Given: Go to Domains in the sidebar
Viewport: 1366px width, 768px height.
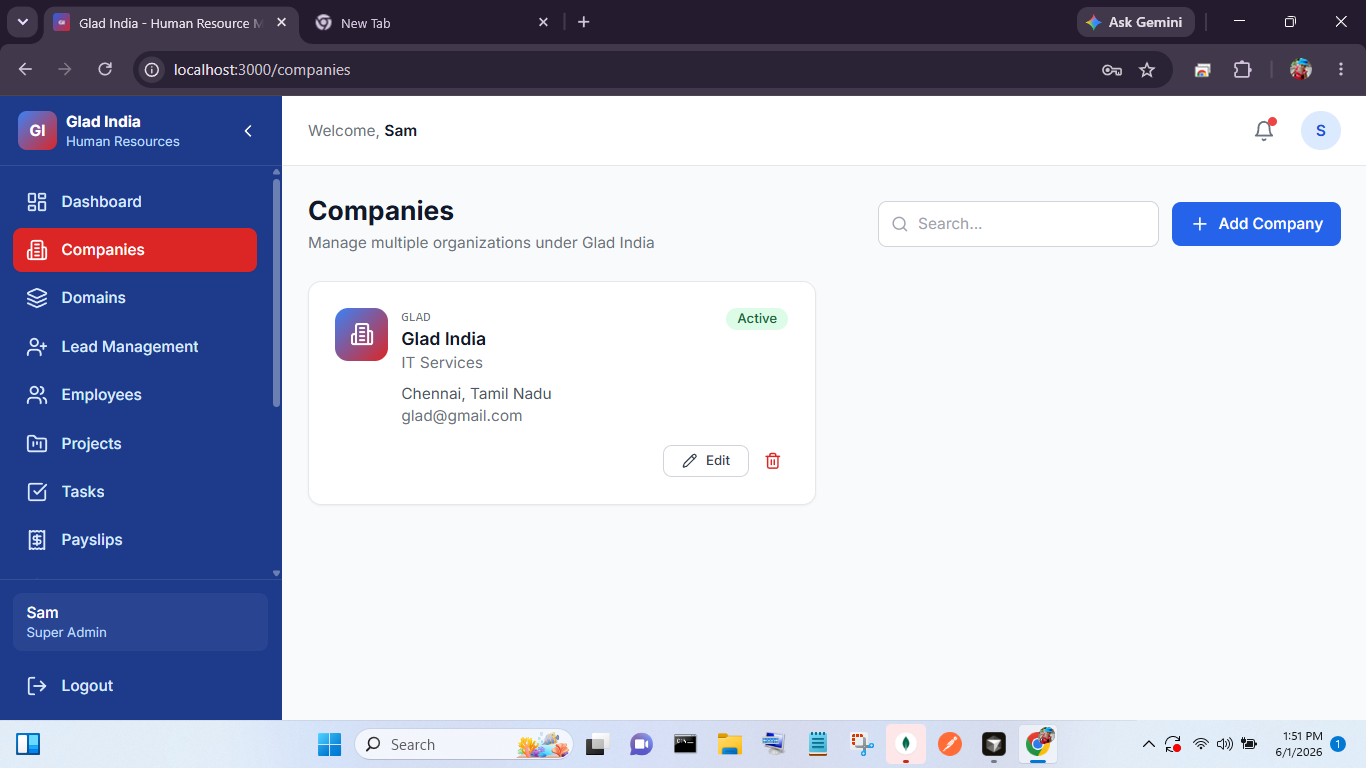Looking at the screenshot, I should [135, 298].
